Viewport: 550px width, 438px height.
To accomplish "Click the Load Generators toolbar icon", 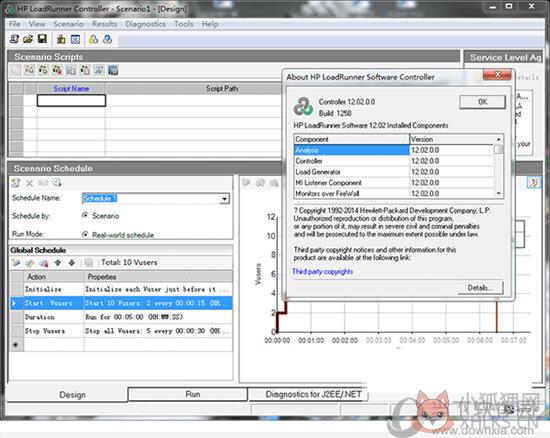I will coord(61,39).
